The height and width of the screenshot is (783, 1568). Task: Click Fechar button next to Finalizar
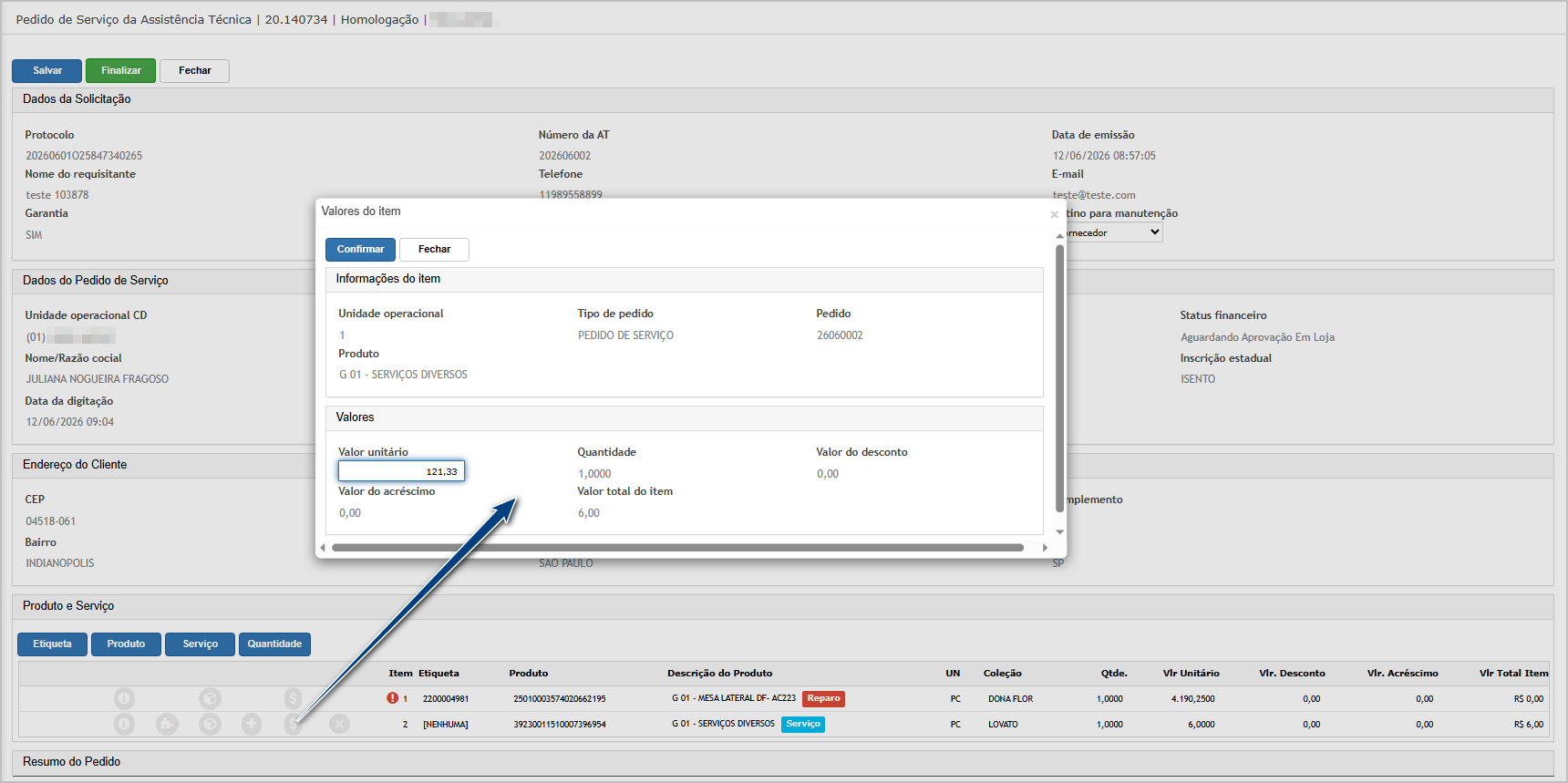tap(194, 71)
